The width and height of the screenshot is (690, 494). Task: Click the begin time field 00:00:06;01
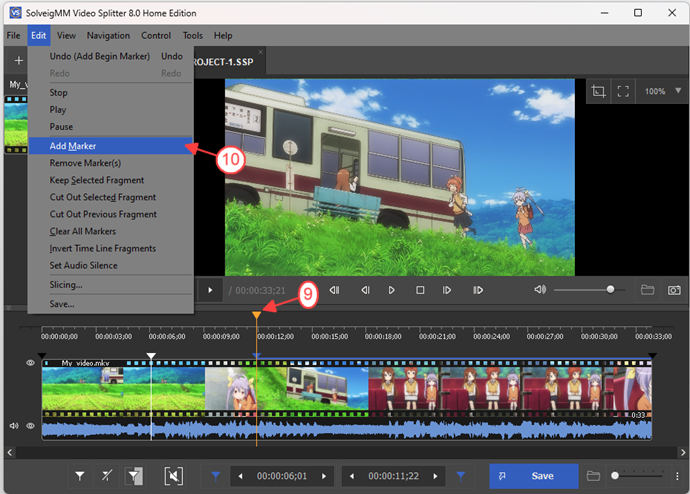282,476
